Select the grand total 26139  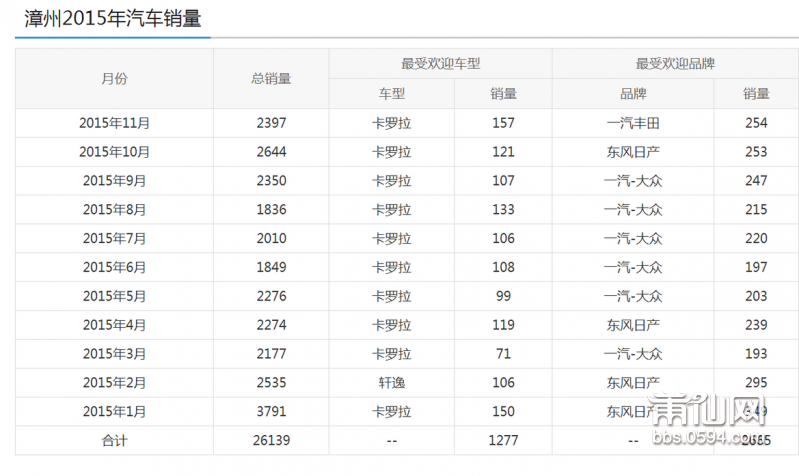click(x=271, y=440)
